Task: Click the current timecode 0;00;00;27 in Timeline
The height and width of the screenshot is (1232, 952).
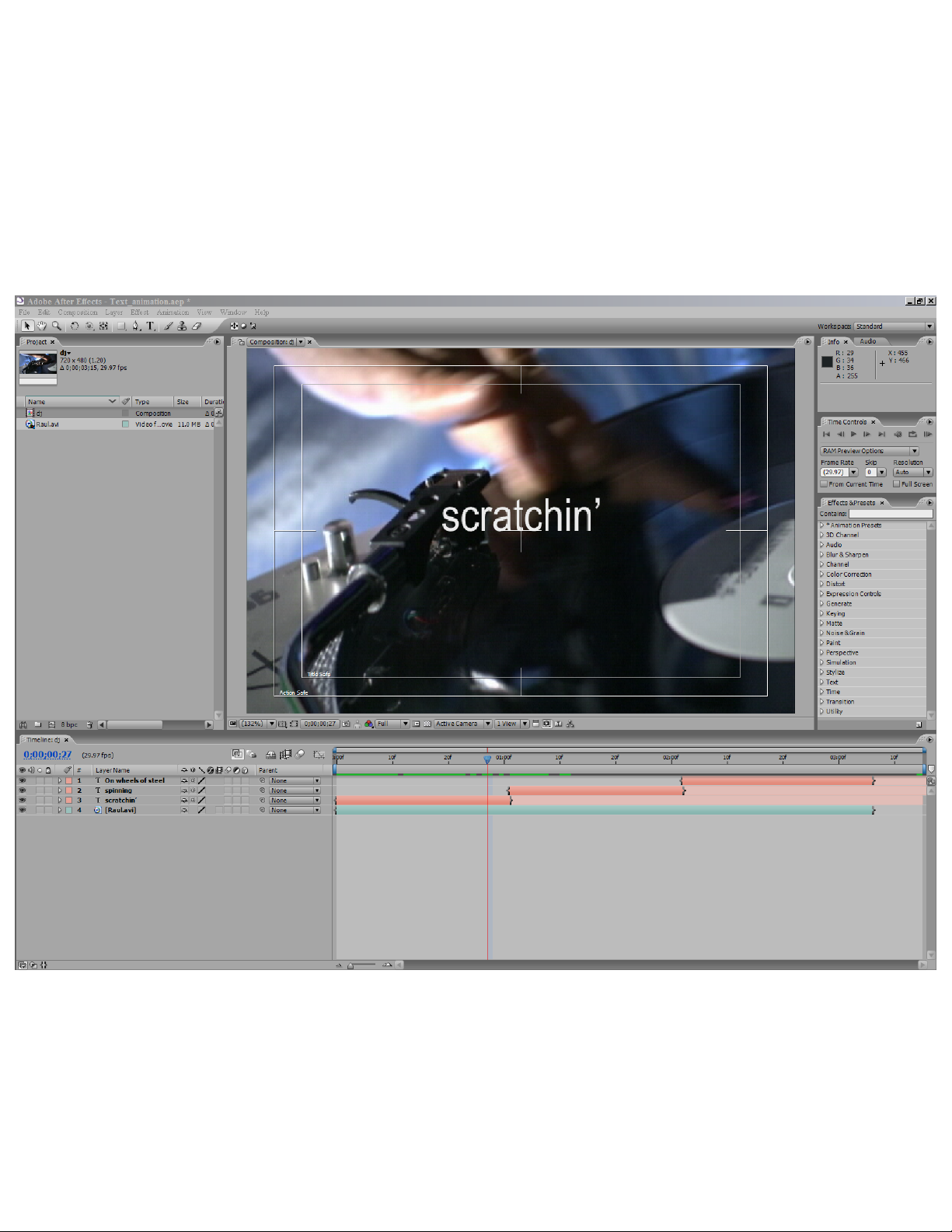Action: click(47, 755)
